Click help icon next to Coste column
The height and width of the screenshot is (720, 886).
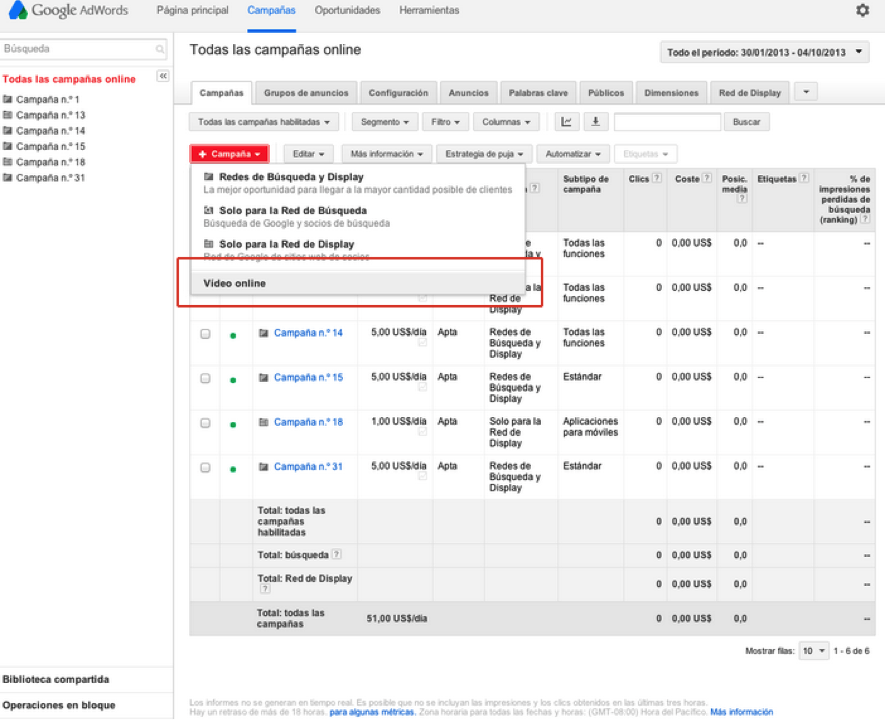(x=707, y=179)
